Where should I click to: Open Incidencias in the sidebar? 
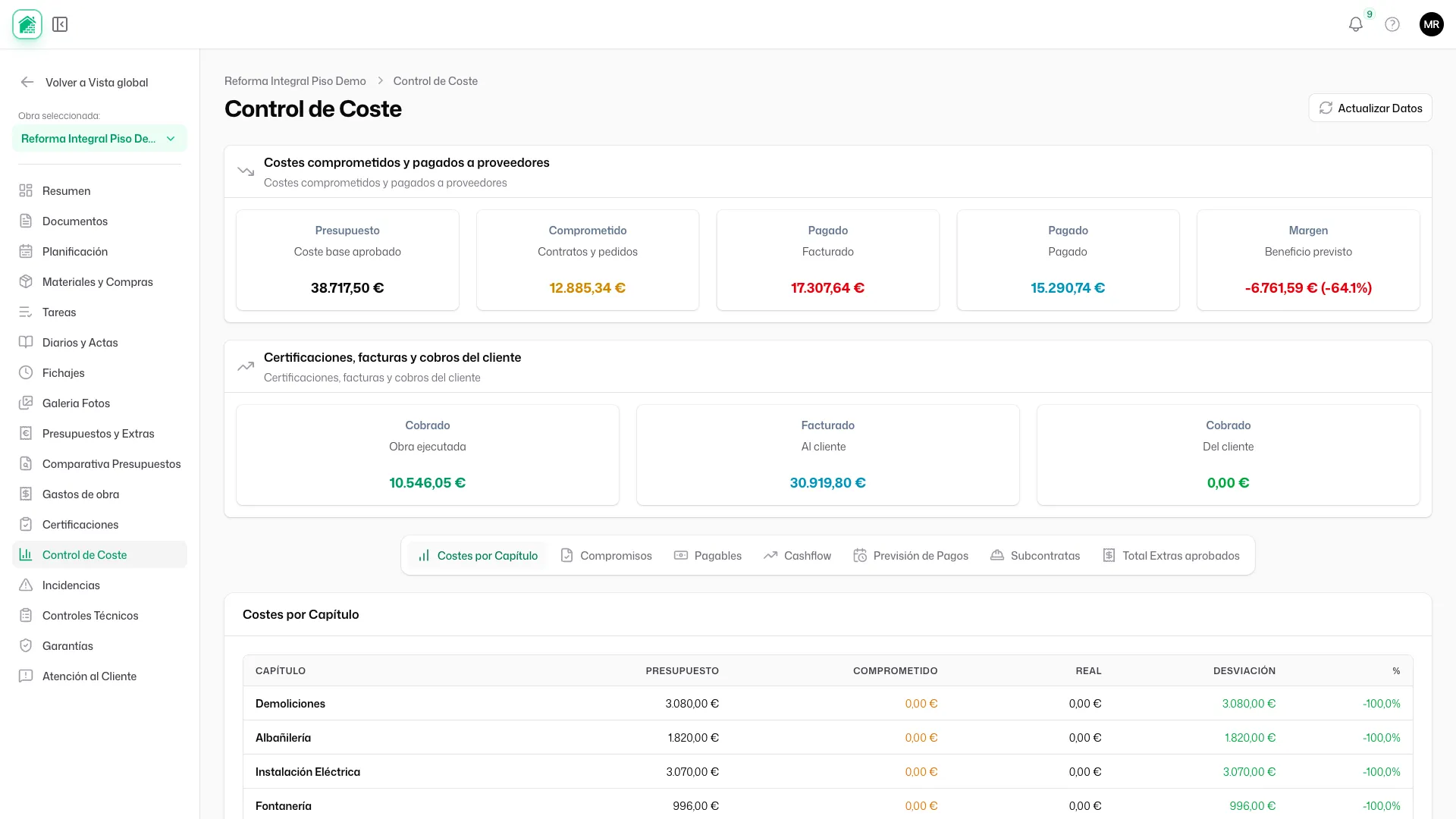[x=99, y=585]
